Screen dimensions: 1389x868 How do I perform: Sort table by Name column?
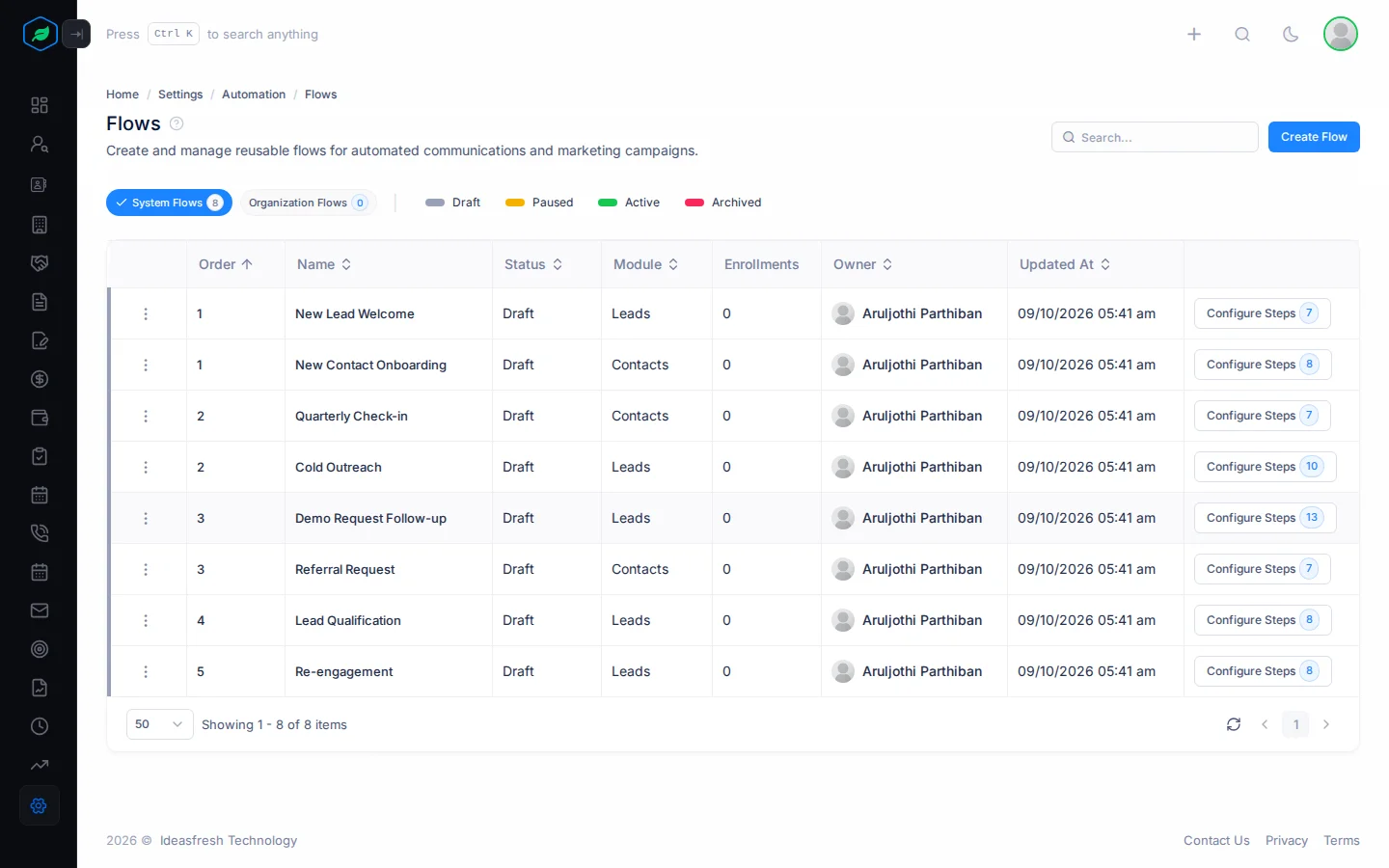(x=324, y=264)
